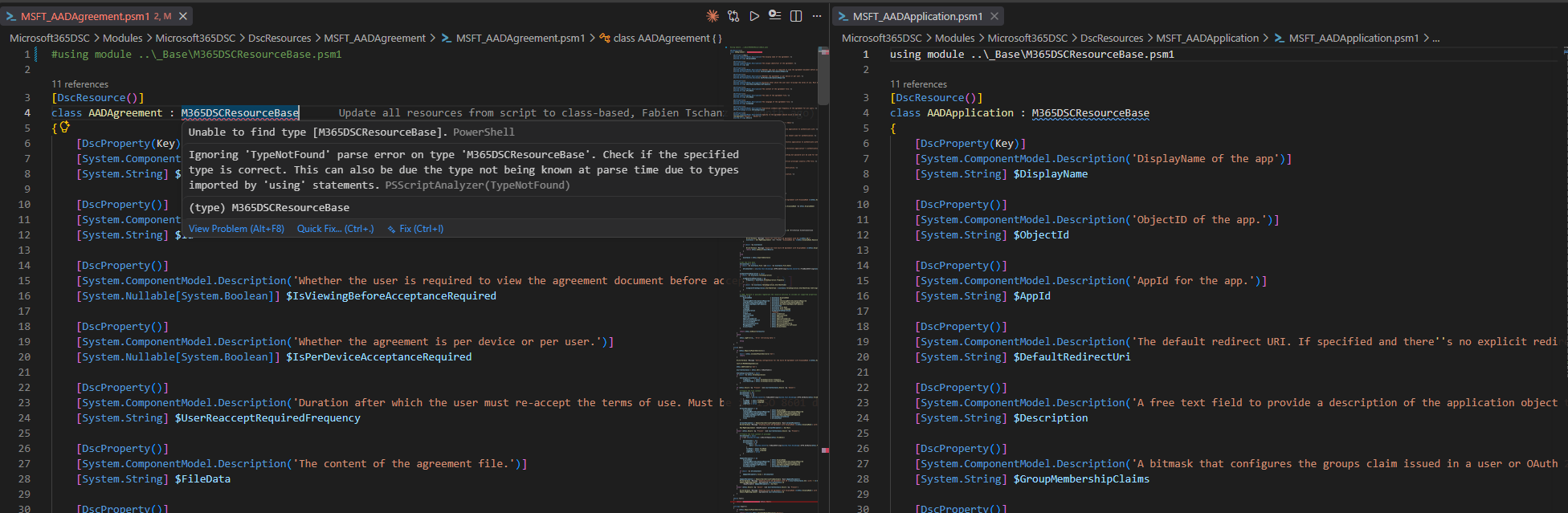Image resolution: width=1568 pixels, height=513 pixels.
Task: Click $IsViewingBeforeAcceptanceRequired variable
Action: point(391,296)
